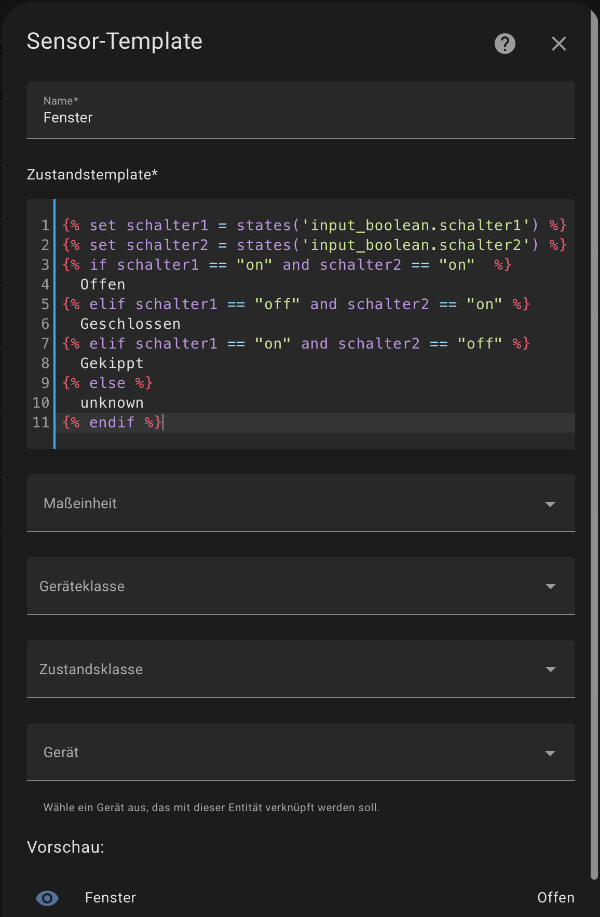Click the Geschlossen line in the template

130,324
